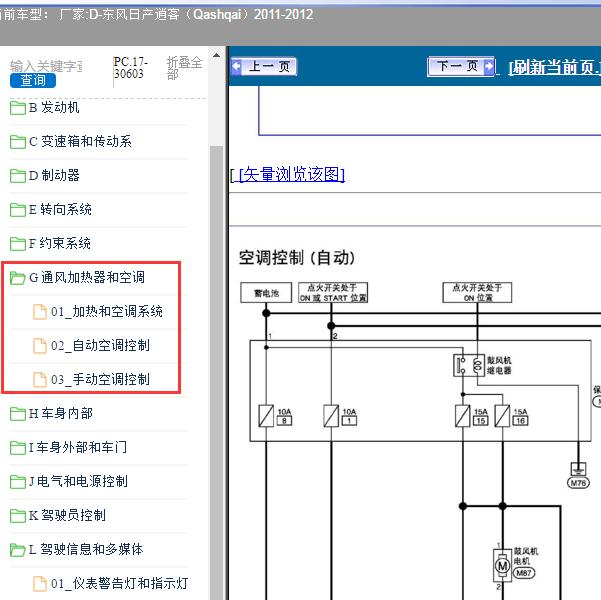Click folder icon beside E 转向系统
The height and width of the screenshot is (600, 601).
pyautogui.click(x=18, y=210)
